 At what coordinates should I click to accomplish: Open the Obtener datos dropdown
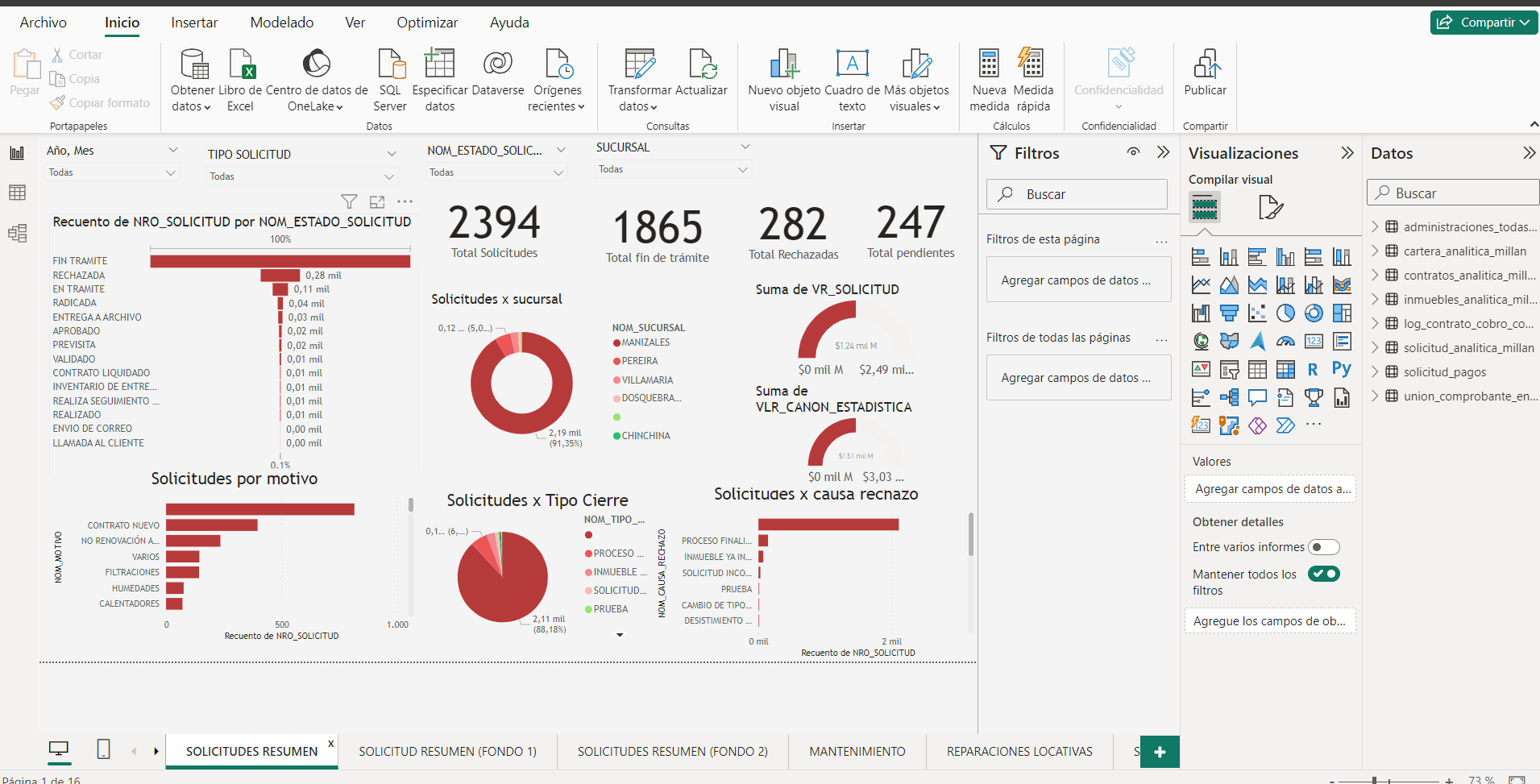(x=192, y=81)
